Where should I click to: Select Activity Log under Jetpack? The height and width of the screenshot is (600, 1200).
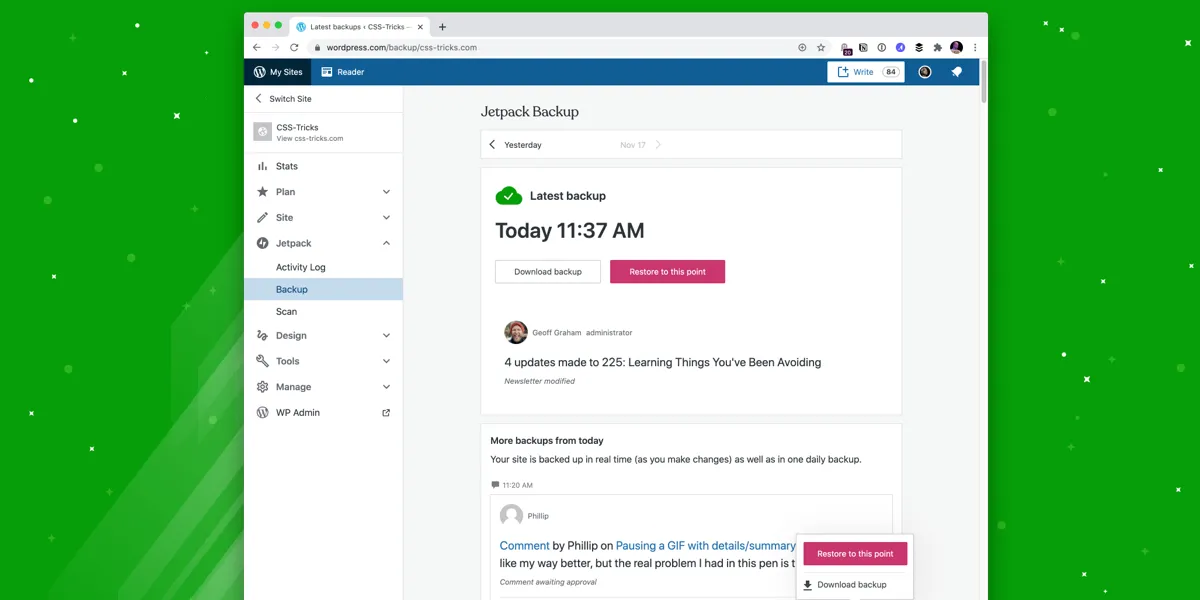(x=323, y=267)
